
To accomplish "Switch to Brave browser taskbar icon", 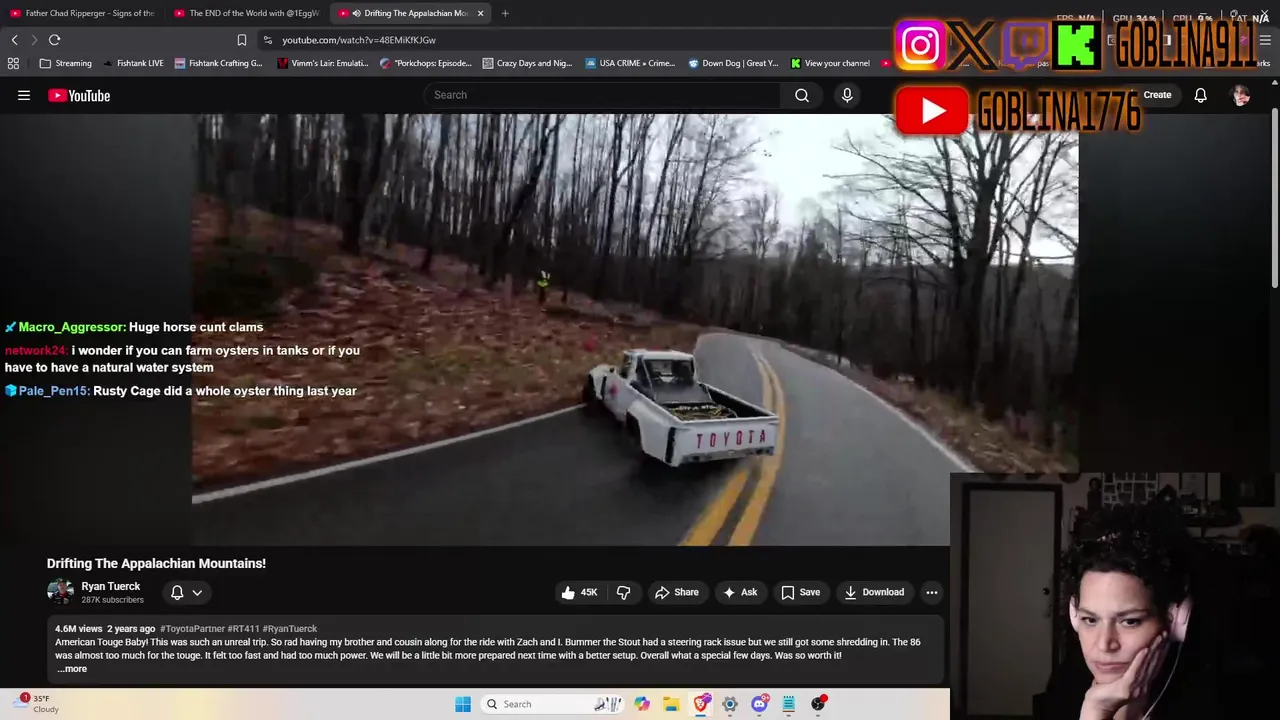I will (701, 704).
